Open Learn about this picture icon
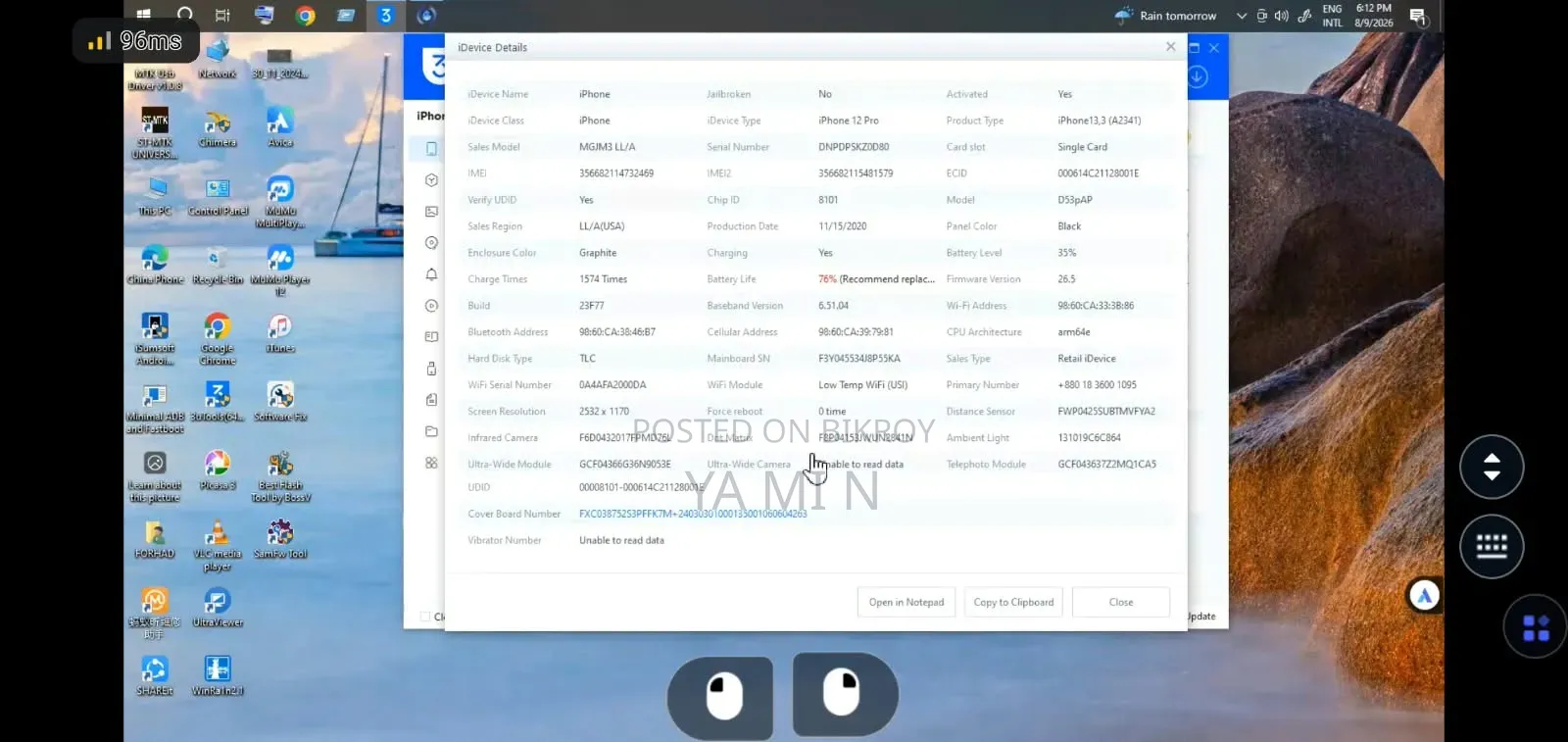The width and height of the screenshot is (1568, 742). [155, 477]
